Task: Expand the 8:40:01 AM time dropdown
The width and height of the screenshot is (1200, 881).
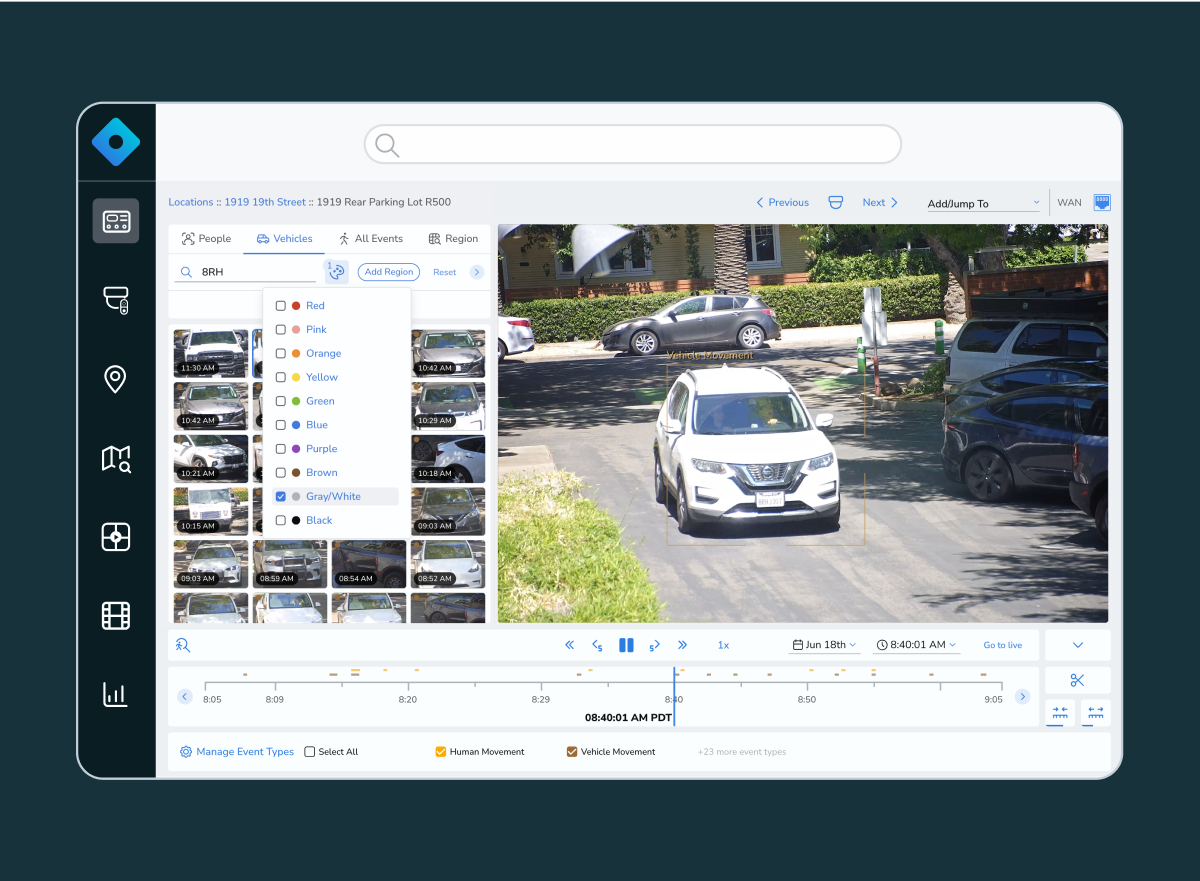Action: click(917, 645)
